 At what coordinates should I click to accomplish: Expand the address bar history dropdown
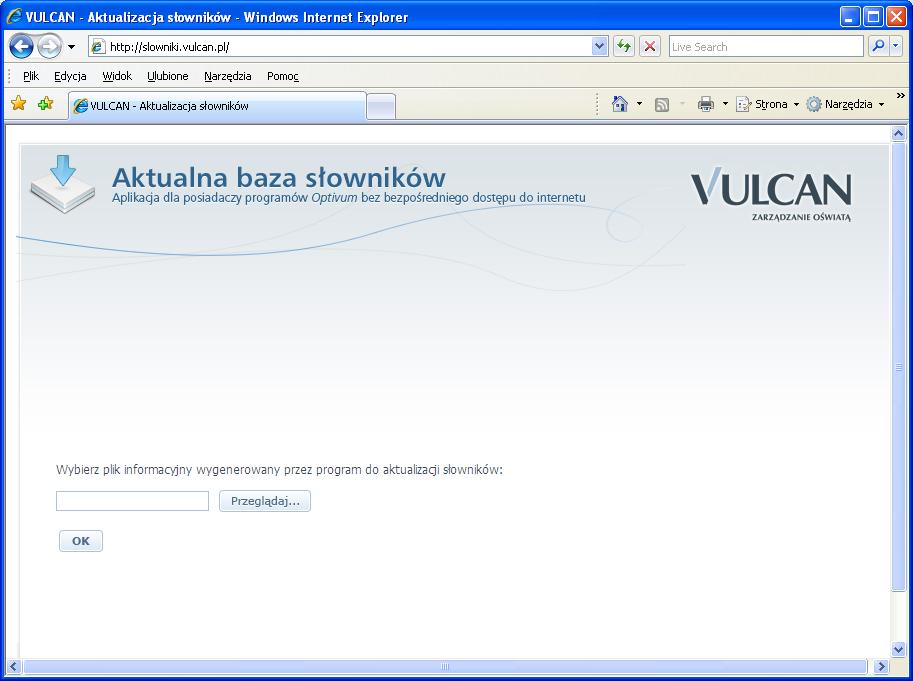pyautogui.click(x=600, y=47)
